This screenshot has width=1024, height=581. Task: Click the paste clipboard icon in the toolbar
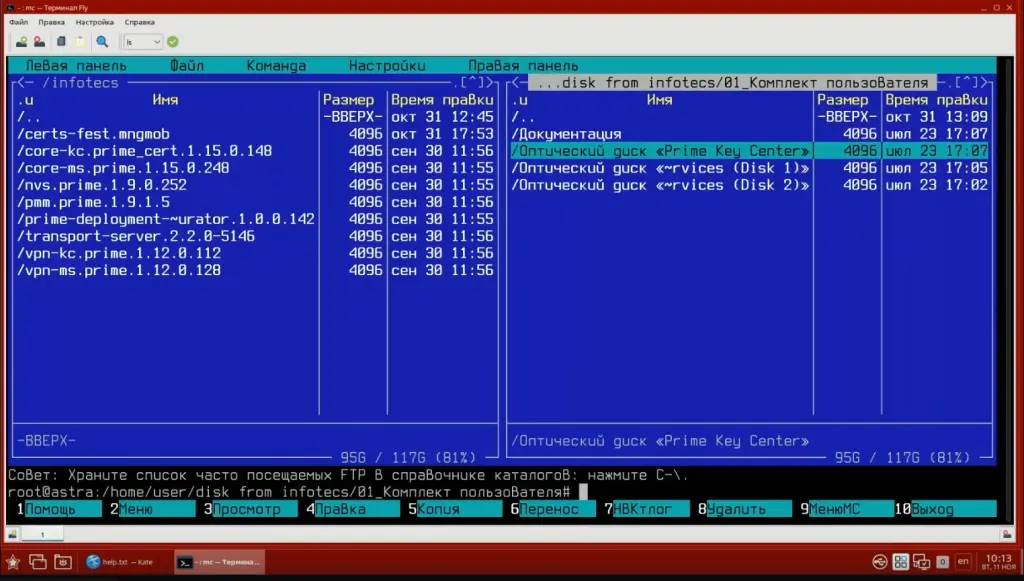coord(80,42)
